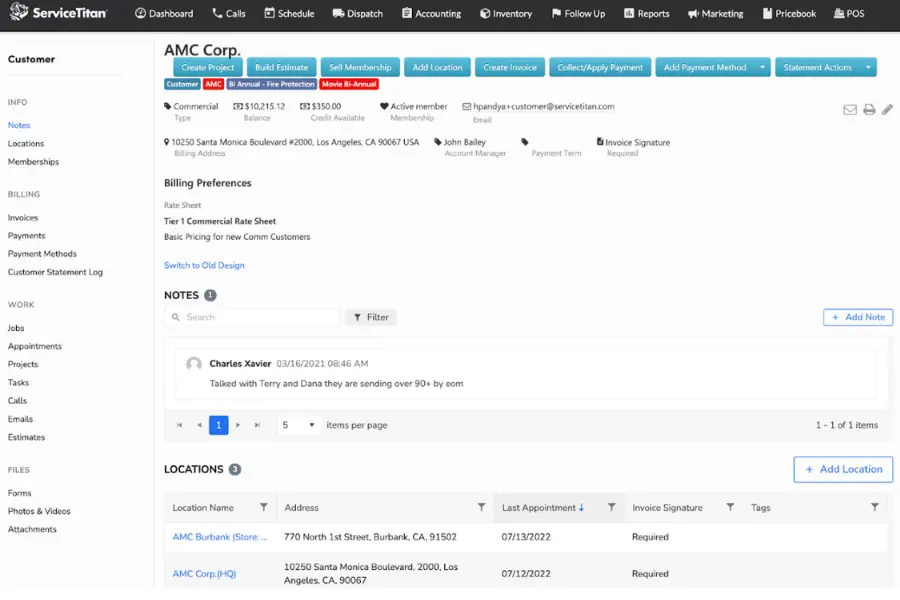900x600 pixels.
Task: Open the Calls menu
Action: click(x=228, y=13)
